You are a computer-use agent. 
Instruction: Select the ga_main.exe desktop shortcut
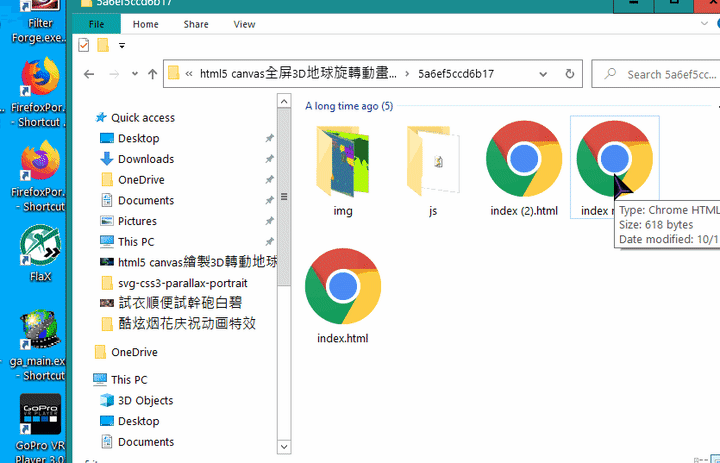pos(39,345)
